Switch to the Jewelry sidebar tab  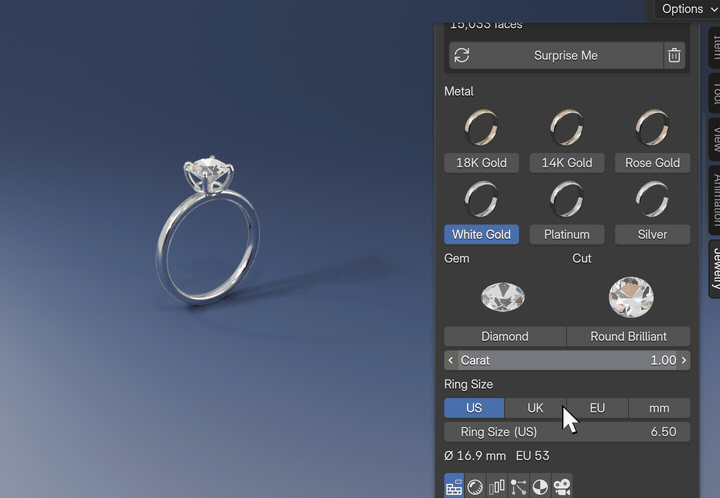(714, 269)
